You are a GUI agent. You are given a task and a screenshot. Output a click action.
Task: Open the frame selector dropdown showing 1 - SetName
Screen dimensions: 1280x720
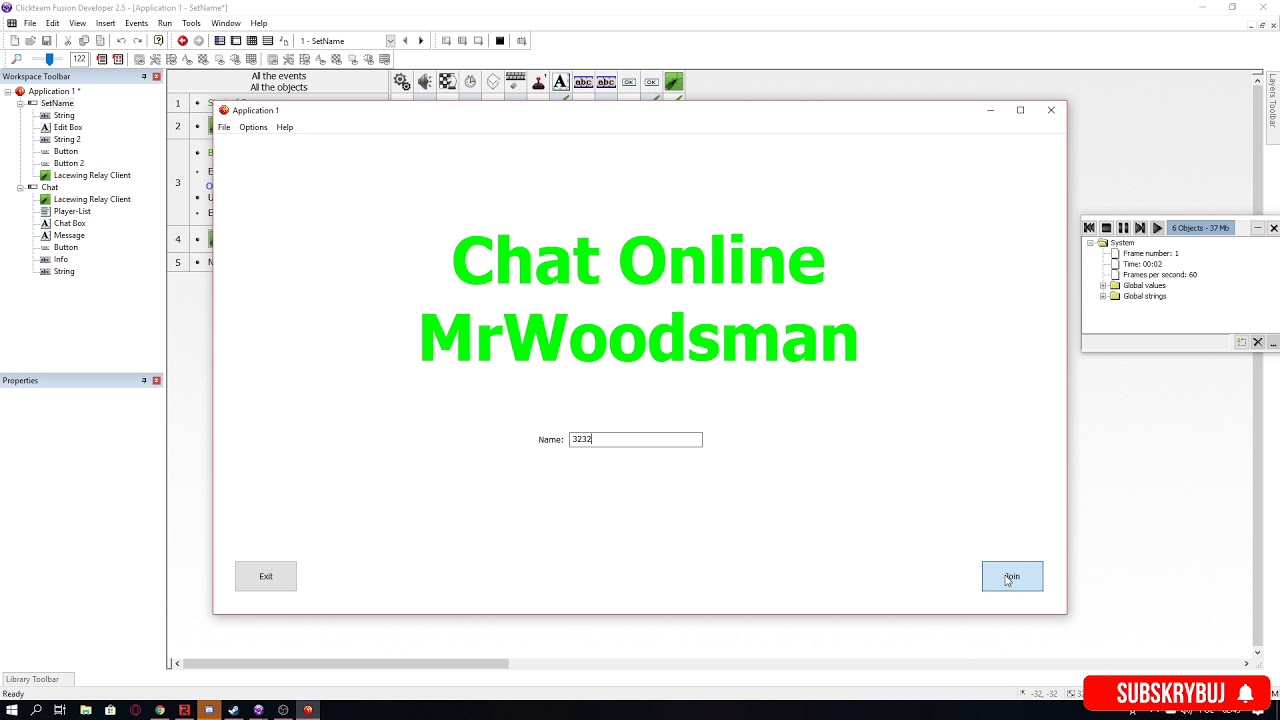point(390,41)
